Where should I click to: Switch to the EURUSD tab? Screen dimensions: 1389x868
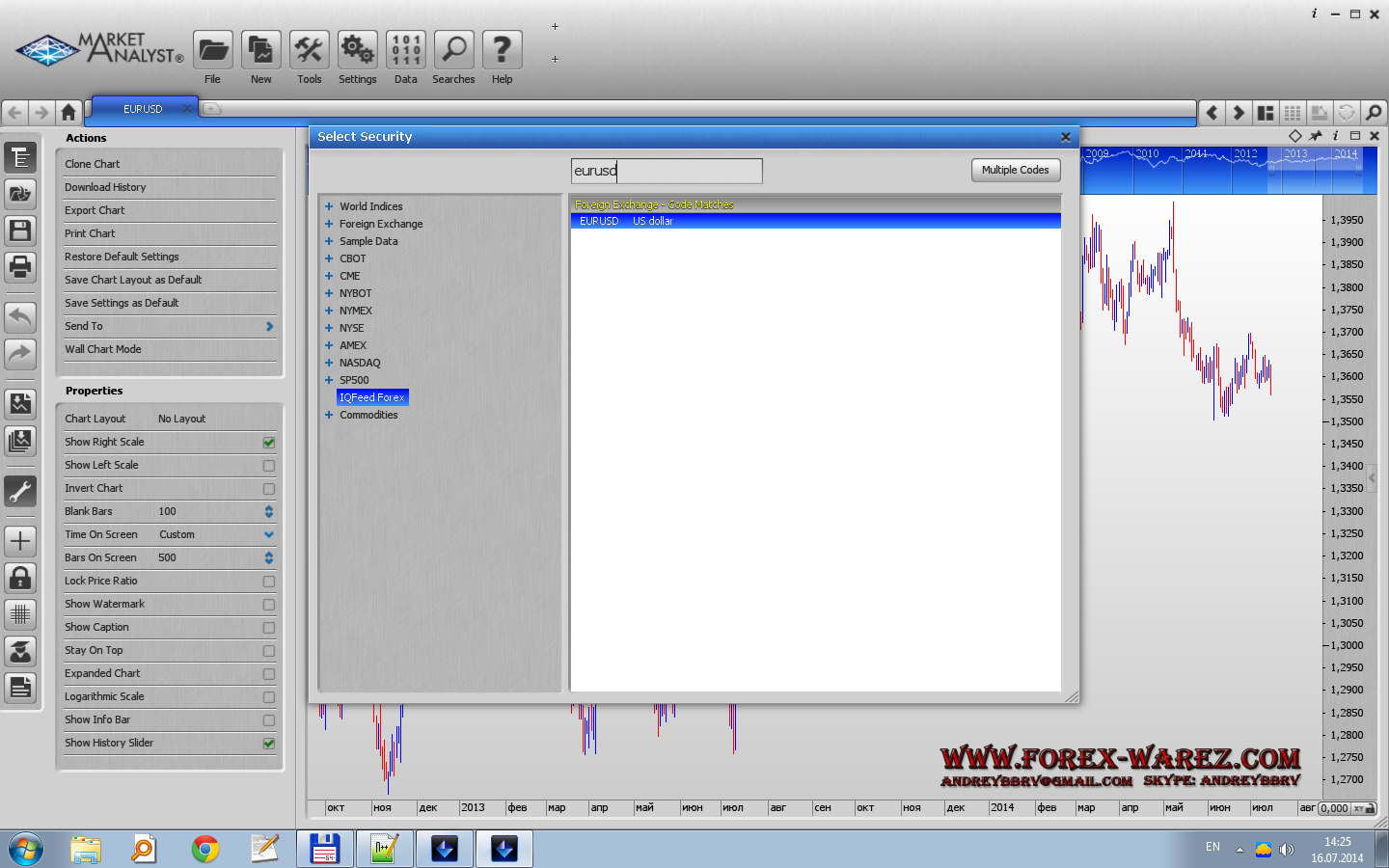pos(143,109)
